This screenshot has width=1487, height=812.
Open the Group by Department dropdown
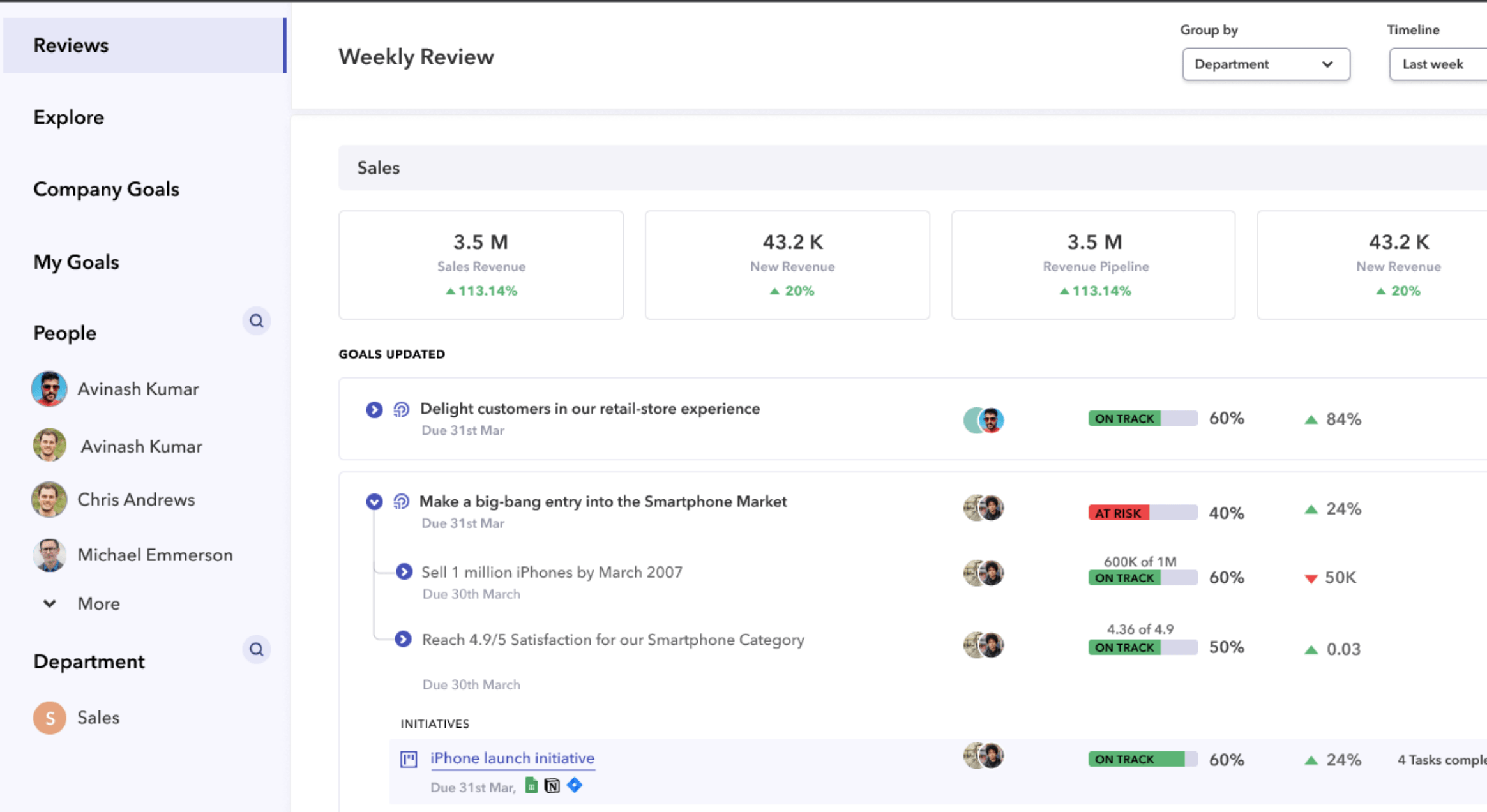pyautogui.click(x=1265, y=64)
